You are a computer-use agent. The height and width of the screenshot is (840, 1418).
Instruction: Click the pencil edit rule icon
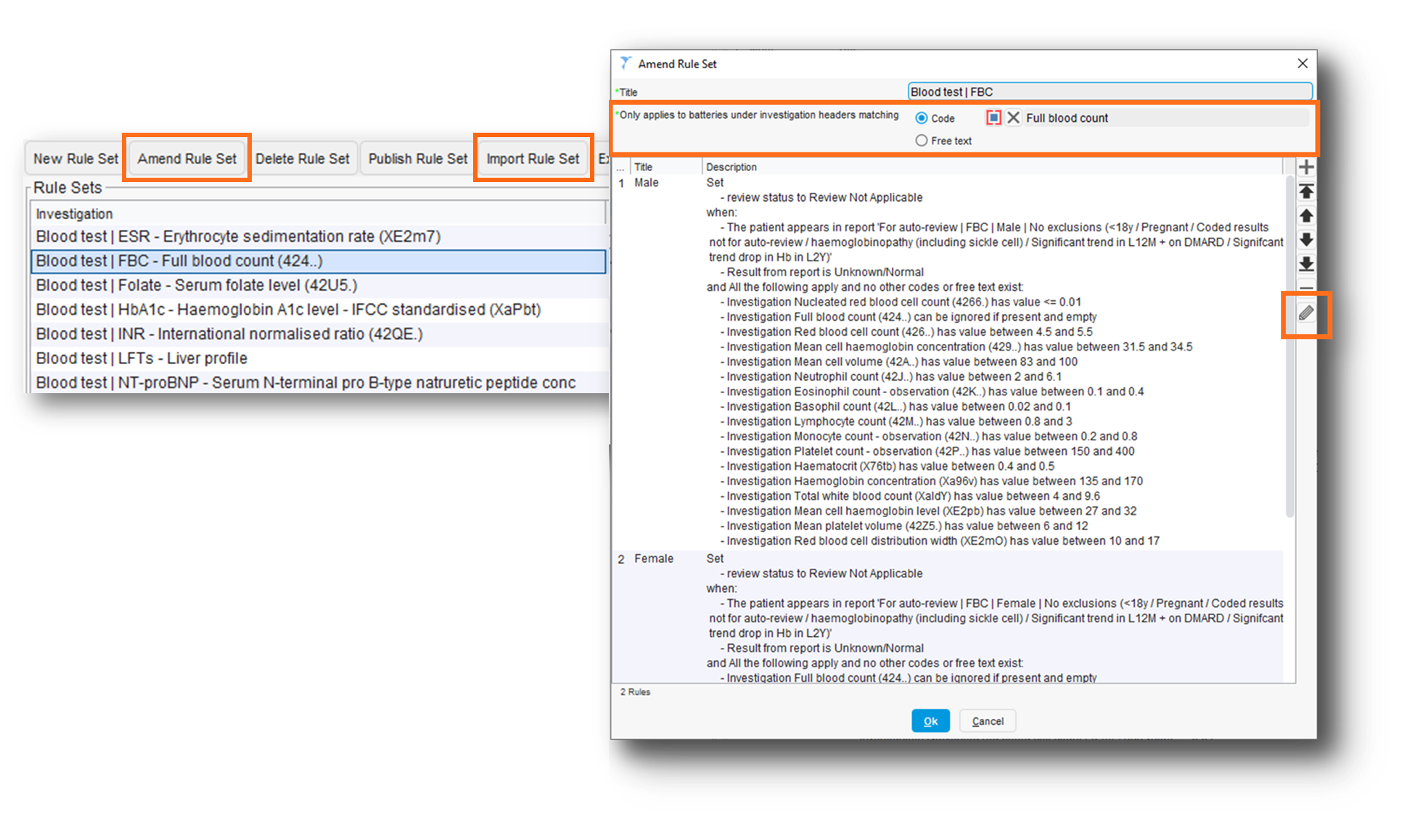(x=1306, y=313)
